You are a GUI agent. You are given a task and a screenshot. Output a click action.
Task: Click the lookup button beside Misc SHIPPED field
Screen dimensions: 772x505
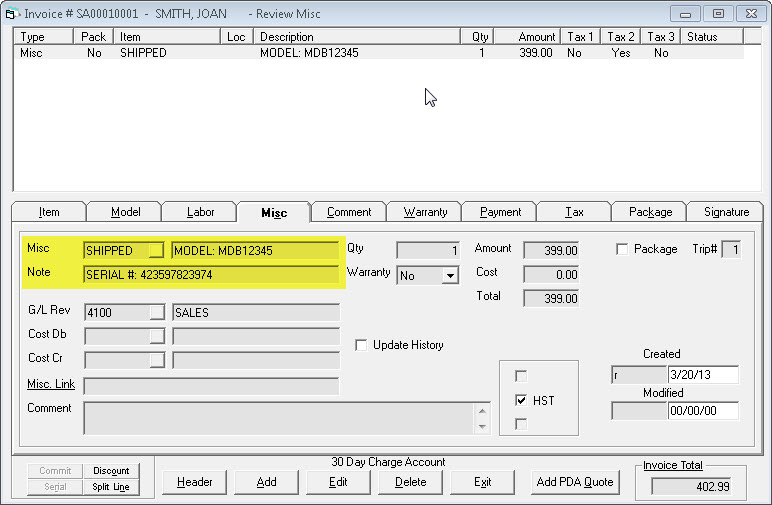[x=156, y=250]
